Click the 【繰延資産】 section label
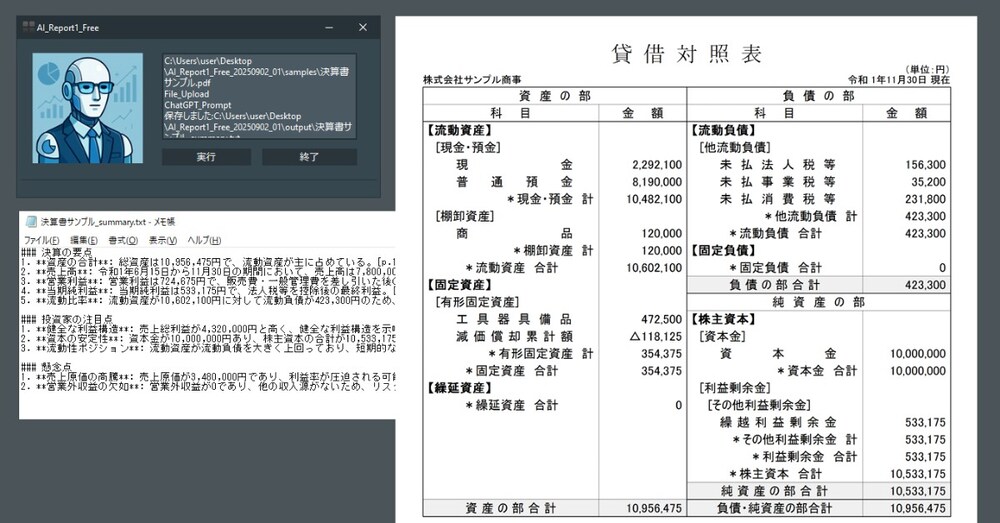Image resolution: width=1000 pixels, height=523 pixels. click(459, 388)
